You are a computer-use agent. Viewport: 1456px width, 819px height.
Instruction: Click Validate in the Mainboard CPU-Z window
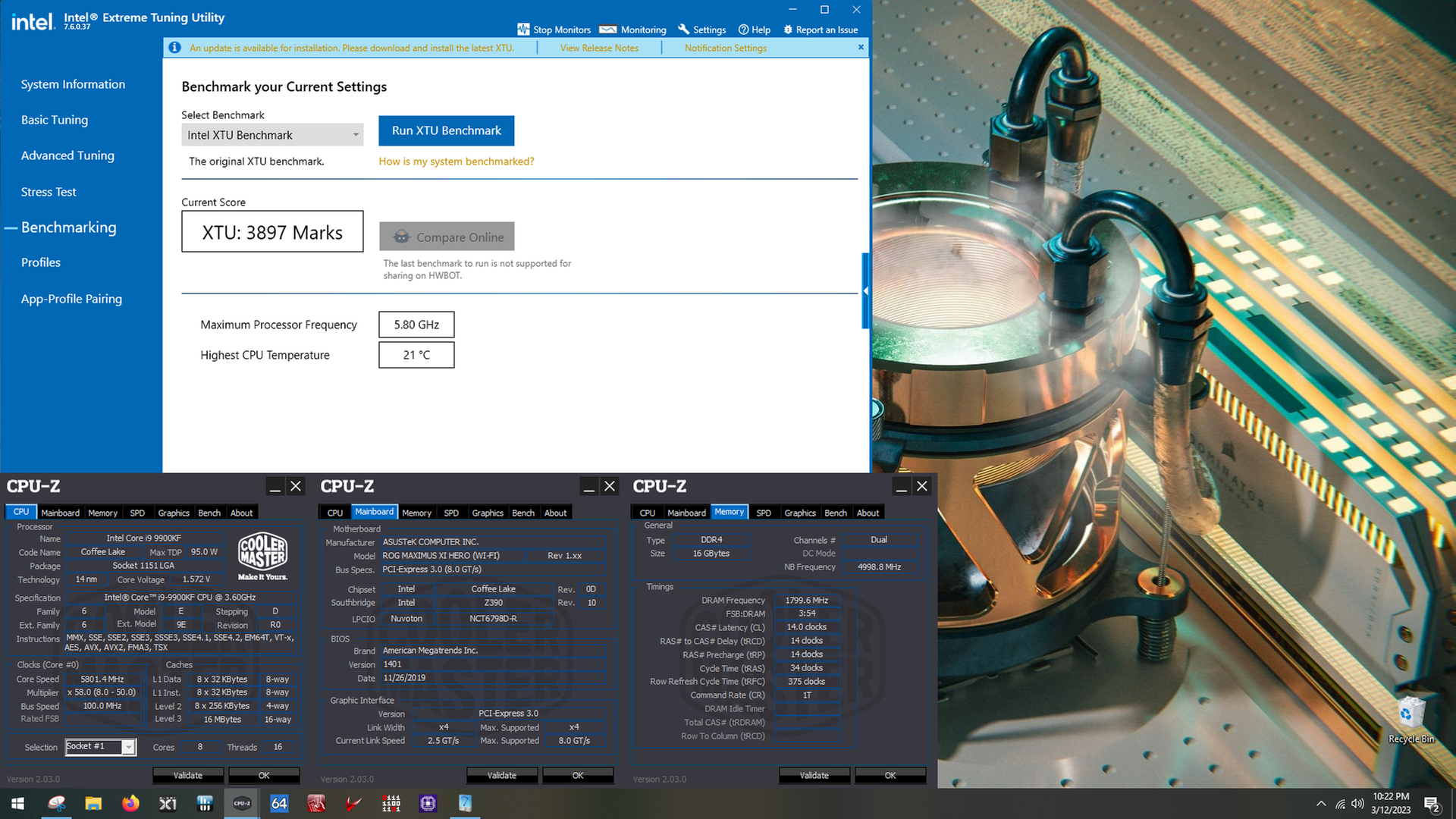(502, 775)
